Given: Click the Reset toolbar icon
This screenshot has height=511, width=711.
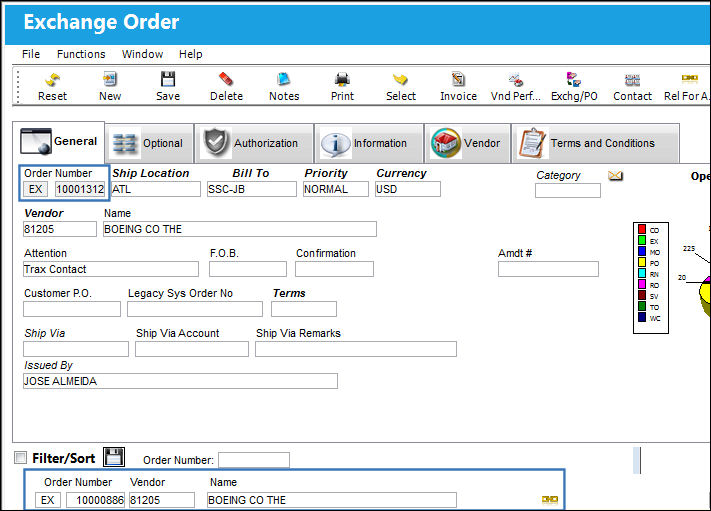Looking at the screenshot, I should point(53,86).
